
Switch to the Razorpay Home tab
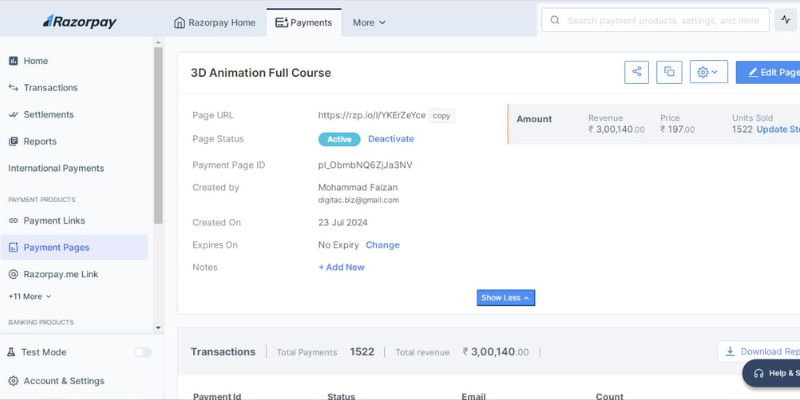tap(215, 22)
